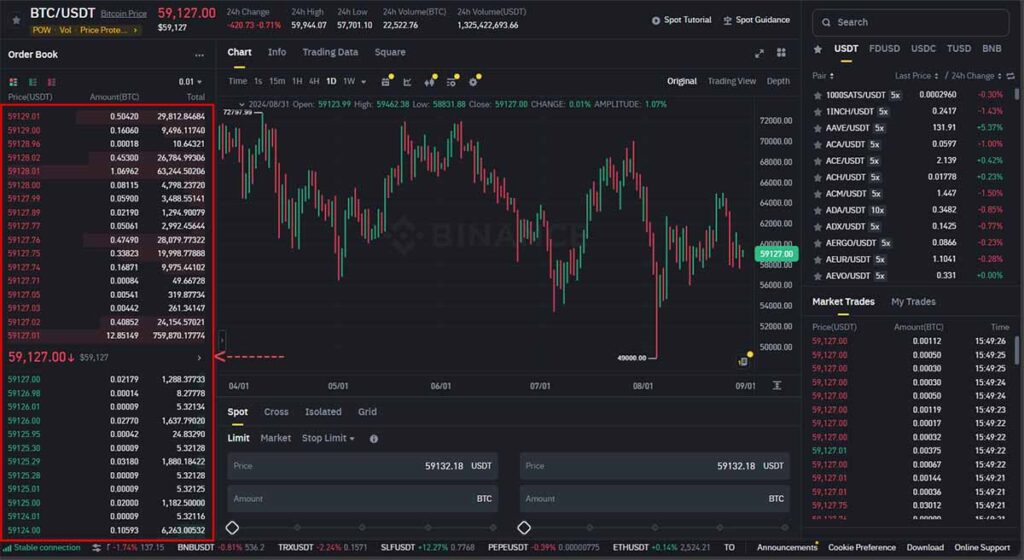Show both buy and sell orders view
Image resolution: width=1024 pixels, height=560 pixels.
click(13, 82)
